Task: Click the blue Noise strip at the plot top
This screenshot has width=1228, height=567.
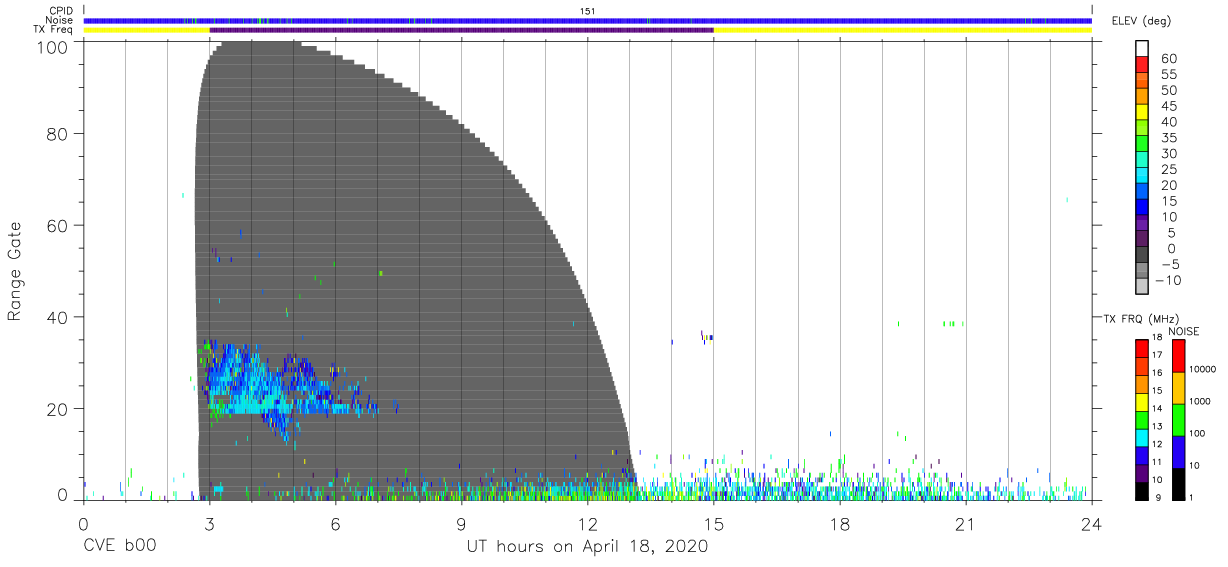Action: tap(588, 20)
